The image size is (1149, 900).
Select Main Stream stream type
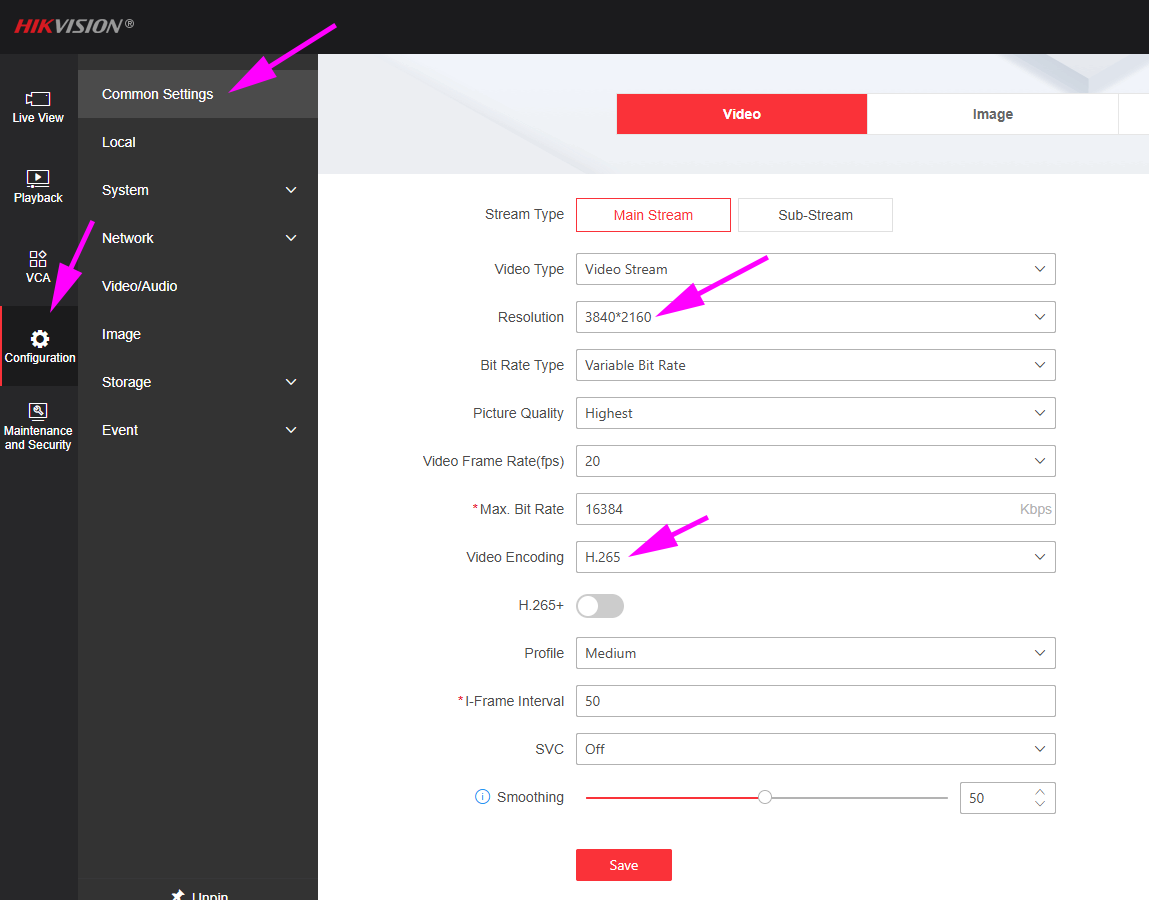tap(653, 215)
